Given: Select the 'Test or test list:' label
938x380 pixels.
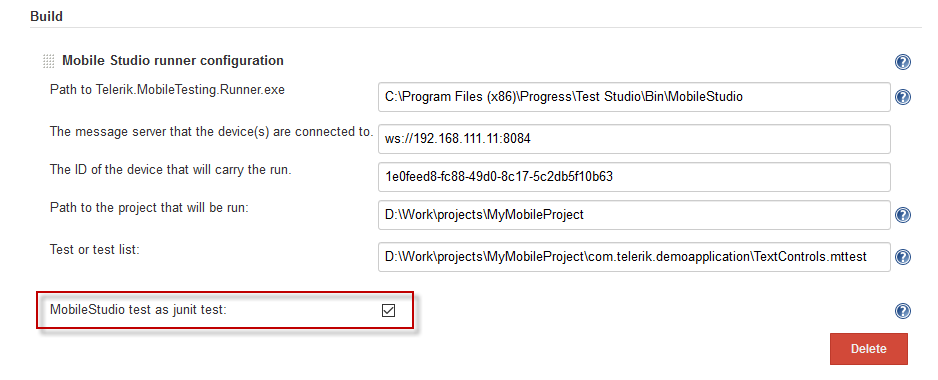Looking at the screenshot, I should tap(95, 250).
